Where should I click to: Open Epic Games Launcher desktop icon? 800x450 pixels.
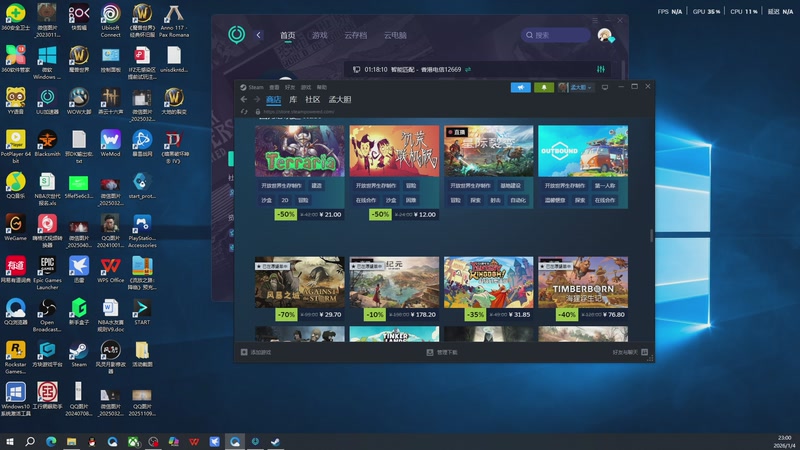tap(47, 273)
